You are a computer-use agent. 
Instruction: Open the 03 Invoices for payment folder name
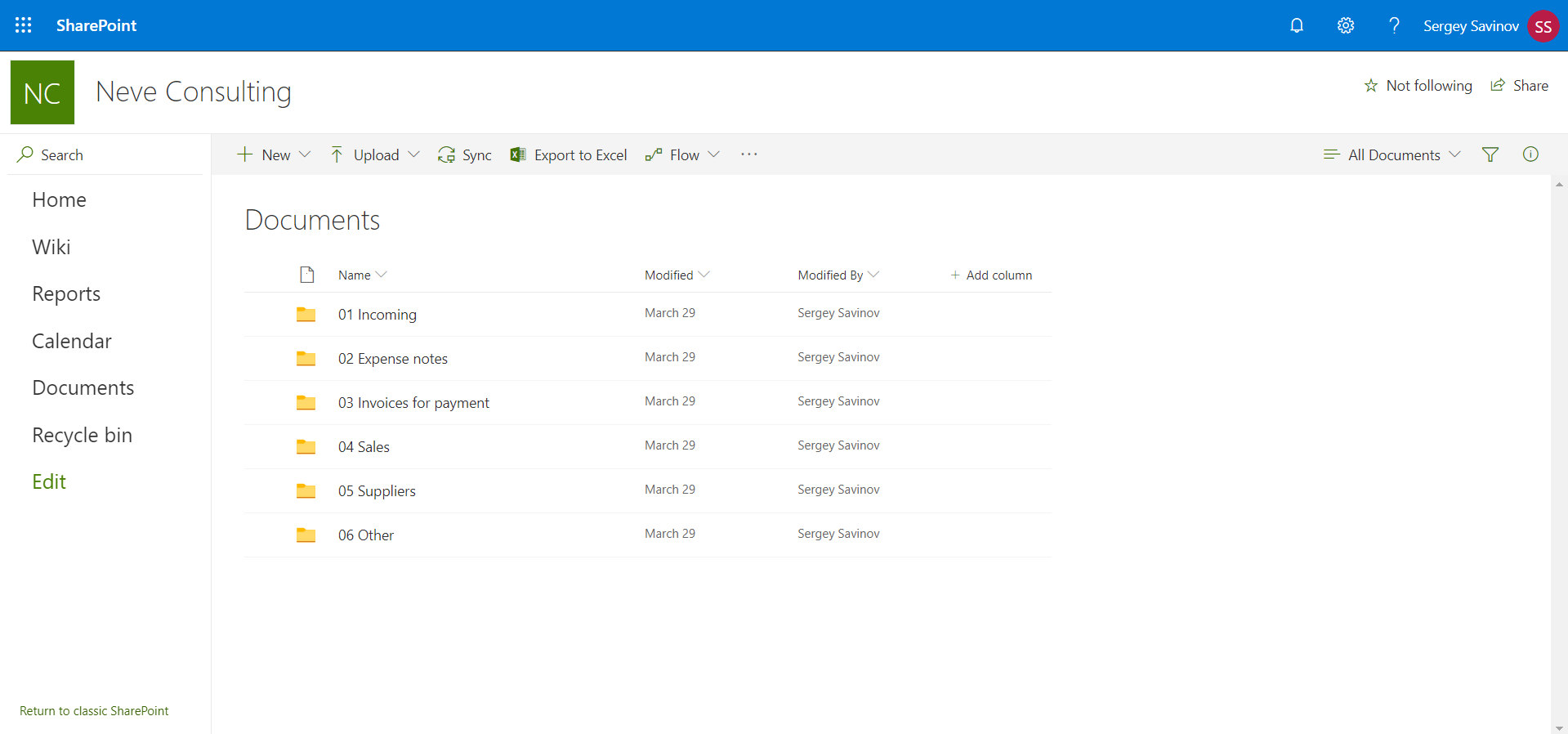(413, 403)
